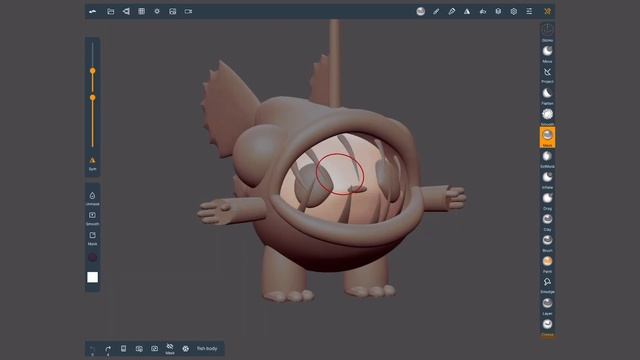This screenshot has width=640, height=360.
Task: Click the redo arrow in the bottom bar
Action: (x=108, y=349)
